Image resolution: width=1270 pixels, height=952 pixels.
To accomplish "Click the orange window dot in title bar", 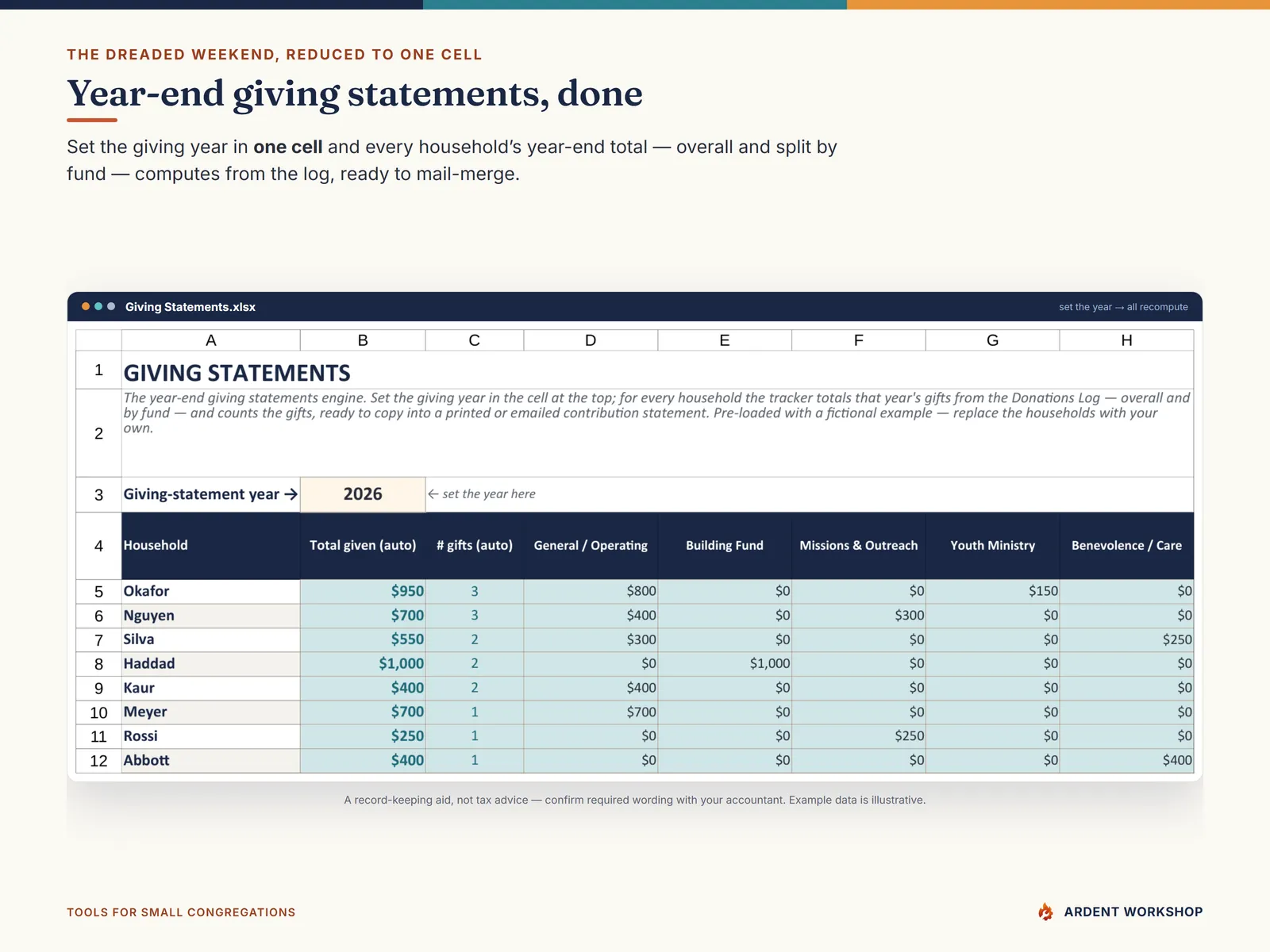I will coord(86,306).
